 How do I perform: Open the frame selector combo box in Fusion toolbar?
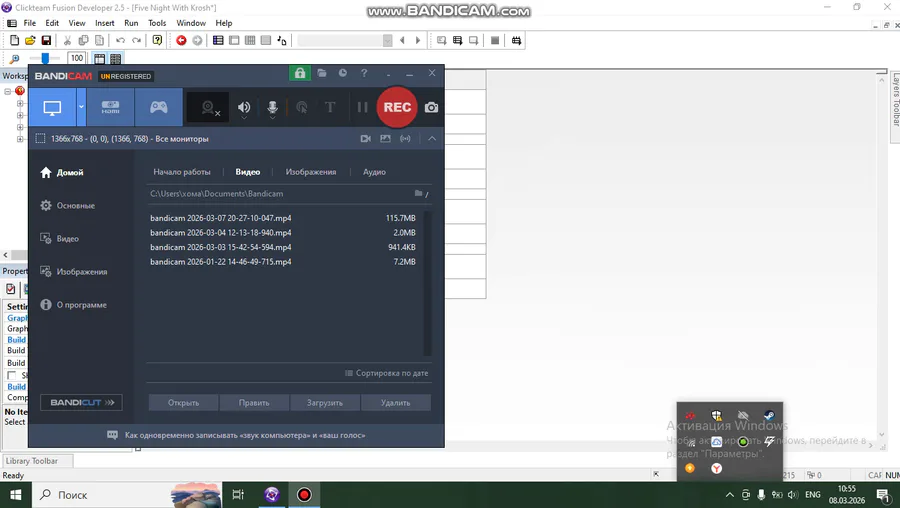[x=345, y=40]
